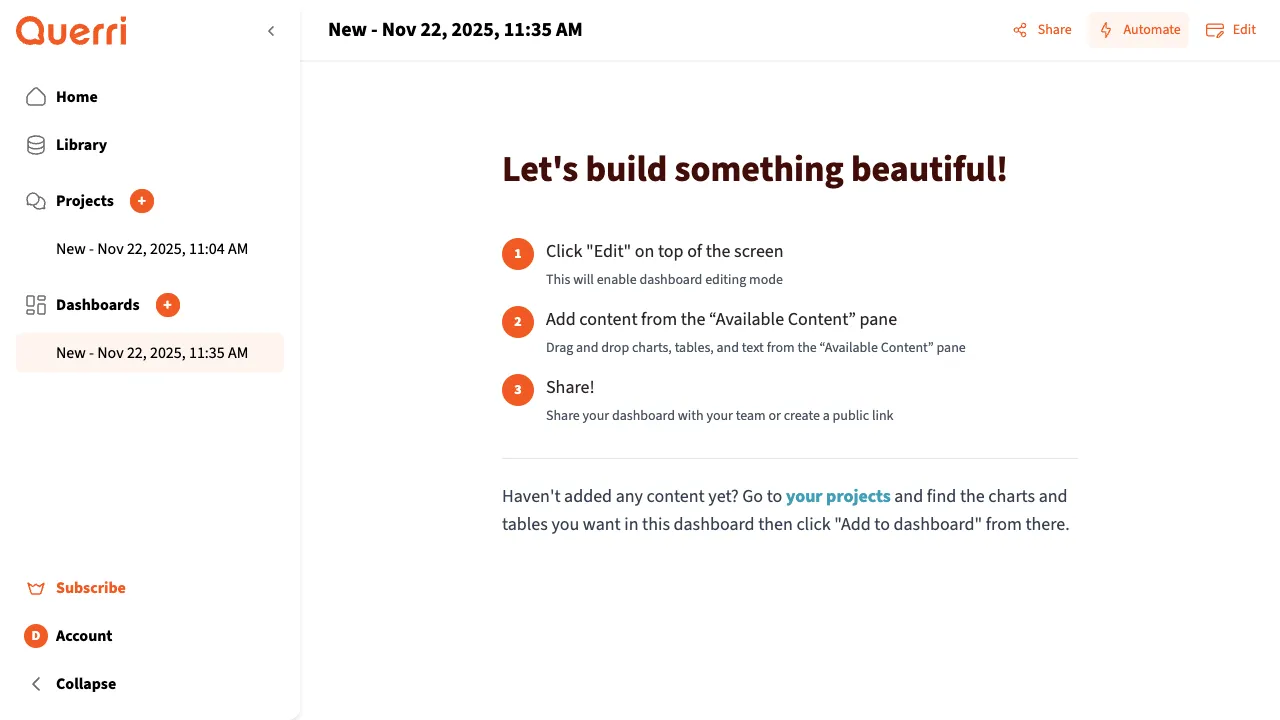1280x720 pixels.
Task: Collapse sidebar using top chevron arrow
Action: pos(271,31)
